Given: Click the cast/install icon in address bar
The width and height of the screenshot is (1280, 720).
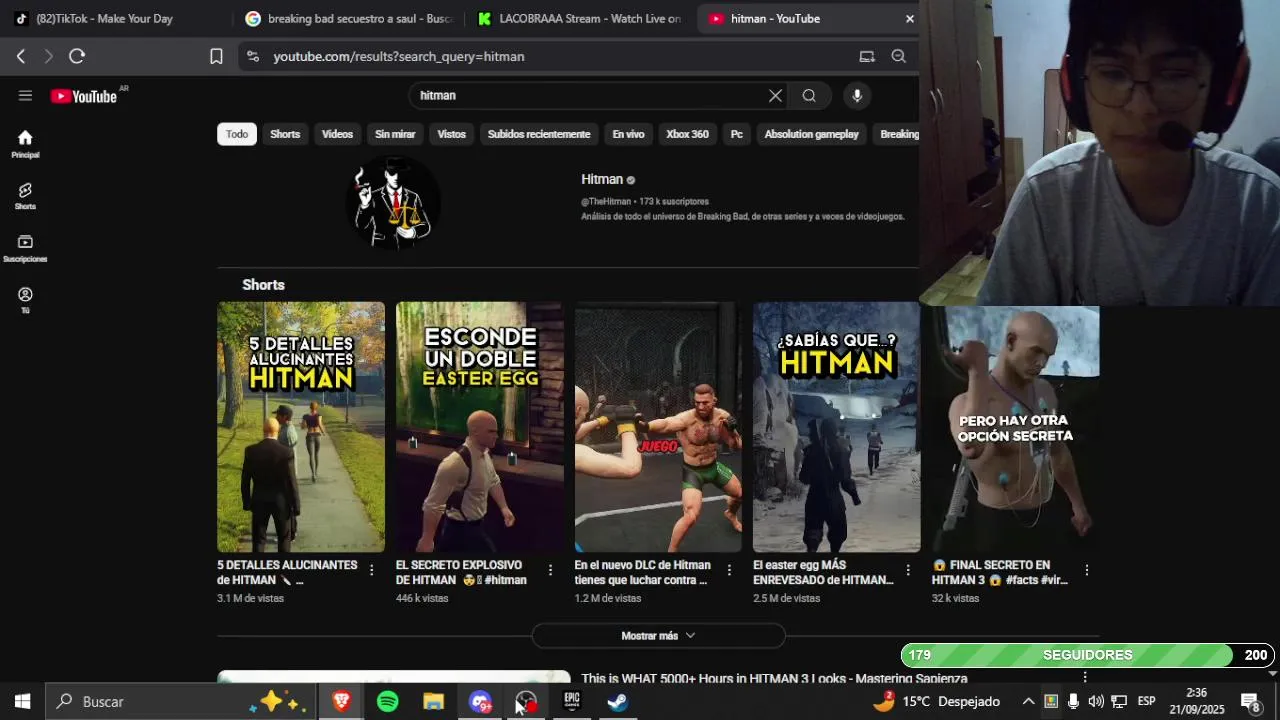Looking at the screenshot, I should click(x=867, y=57).
